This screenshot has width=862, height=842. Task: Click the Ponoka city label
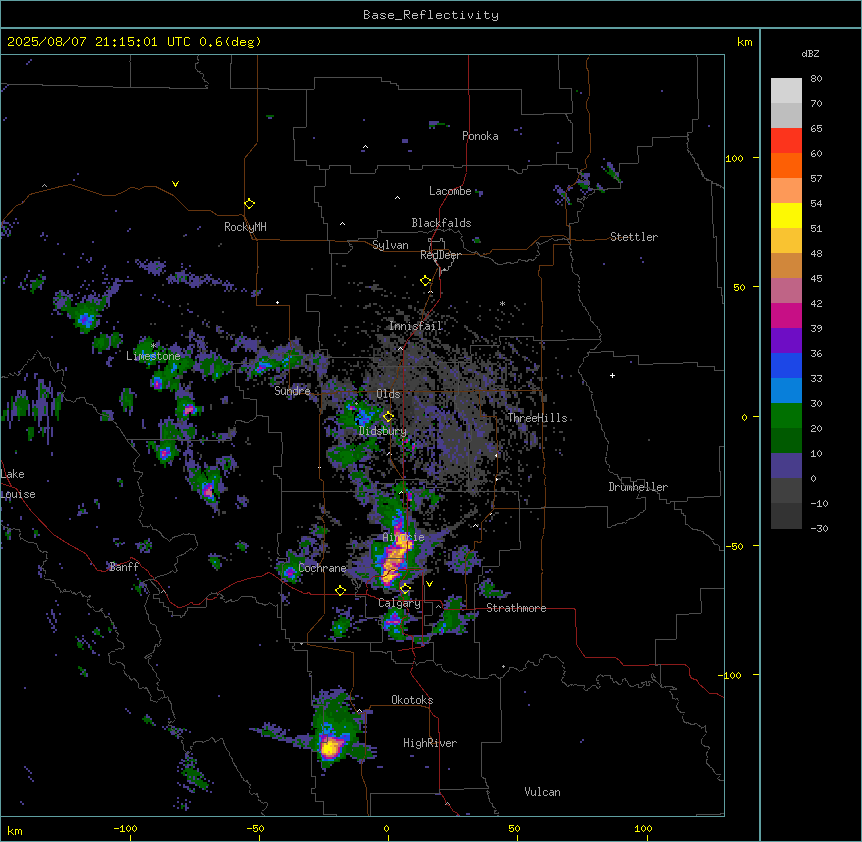(480, 136)
